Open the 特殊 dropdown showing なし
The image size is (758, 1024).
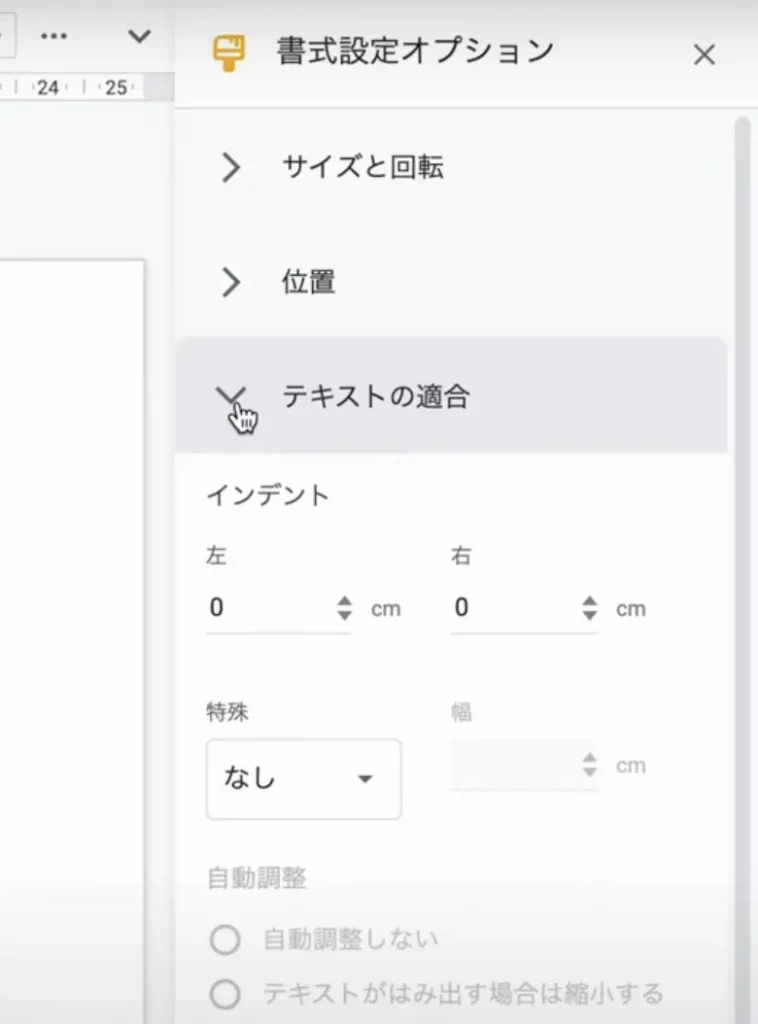point(304,778)
